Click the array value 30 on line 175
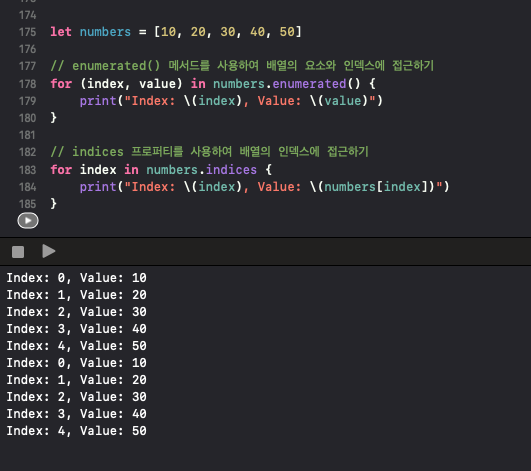Image resolution: width=531 pixels, height=471 pixels. pyautogui.click(x=228, y=32)
